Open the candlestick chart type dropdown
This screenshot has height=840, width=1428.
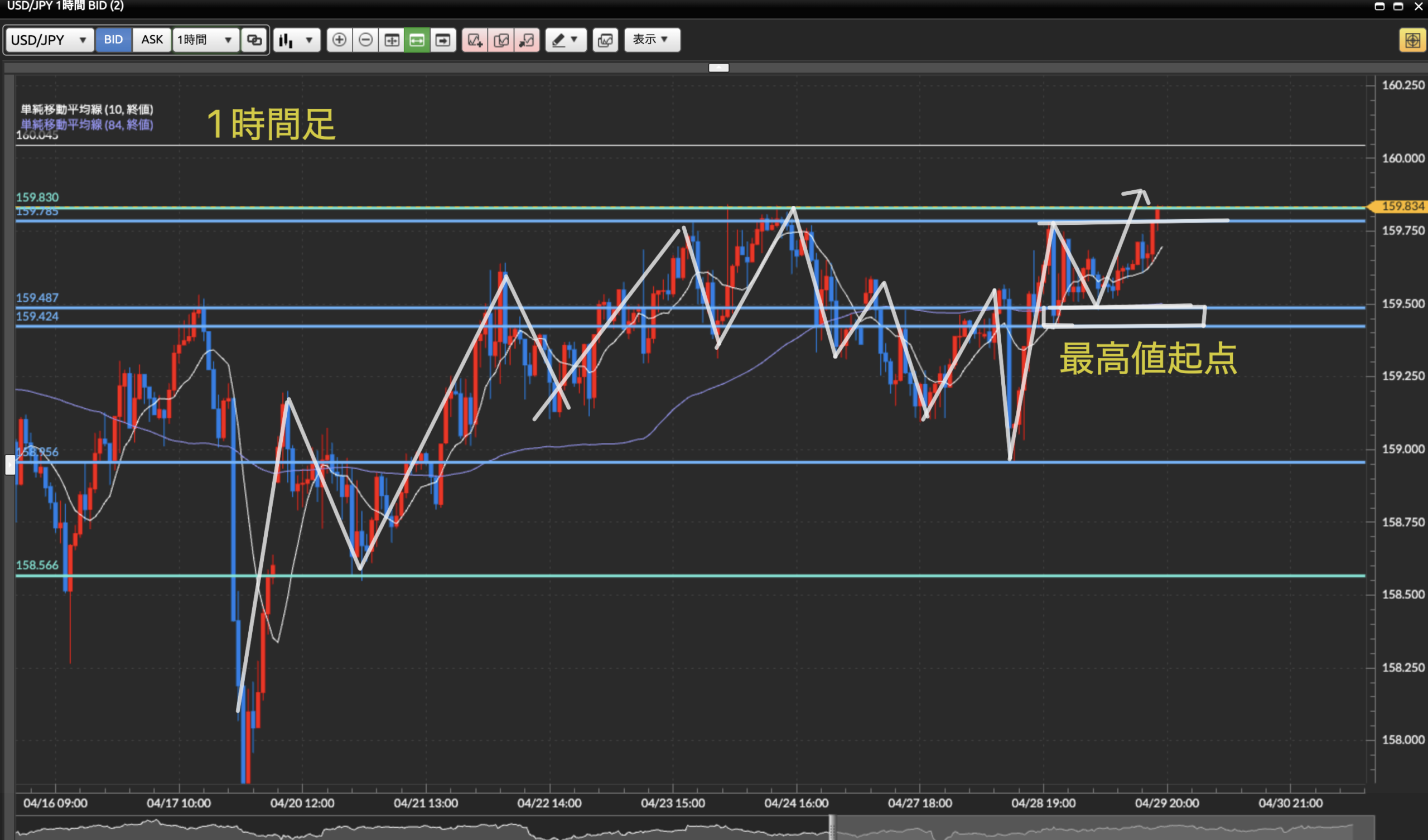(296, 40)
